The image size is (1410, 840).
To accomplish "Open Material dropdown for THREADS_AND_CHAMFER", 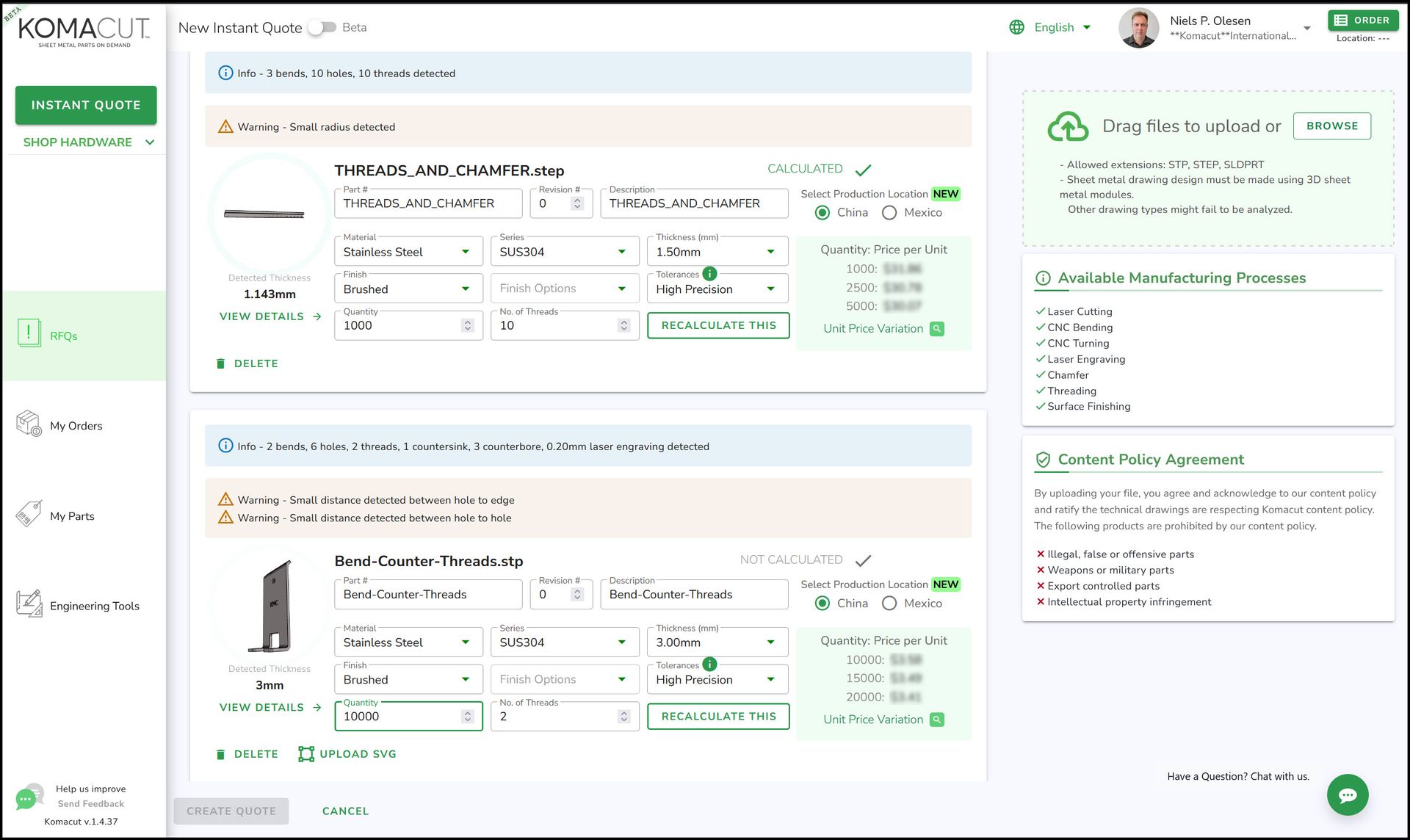I will 408,252.
